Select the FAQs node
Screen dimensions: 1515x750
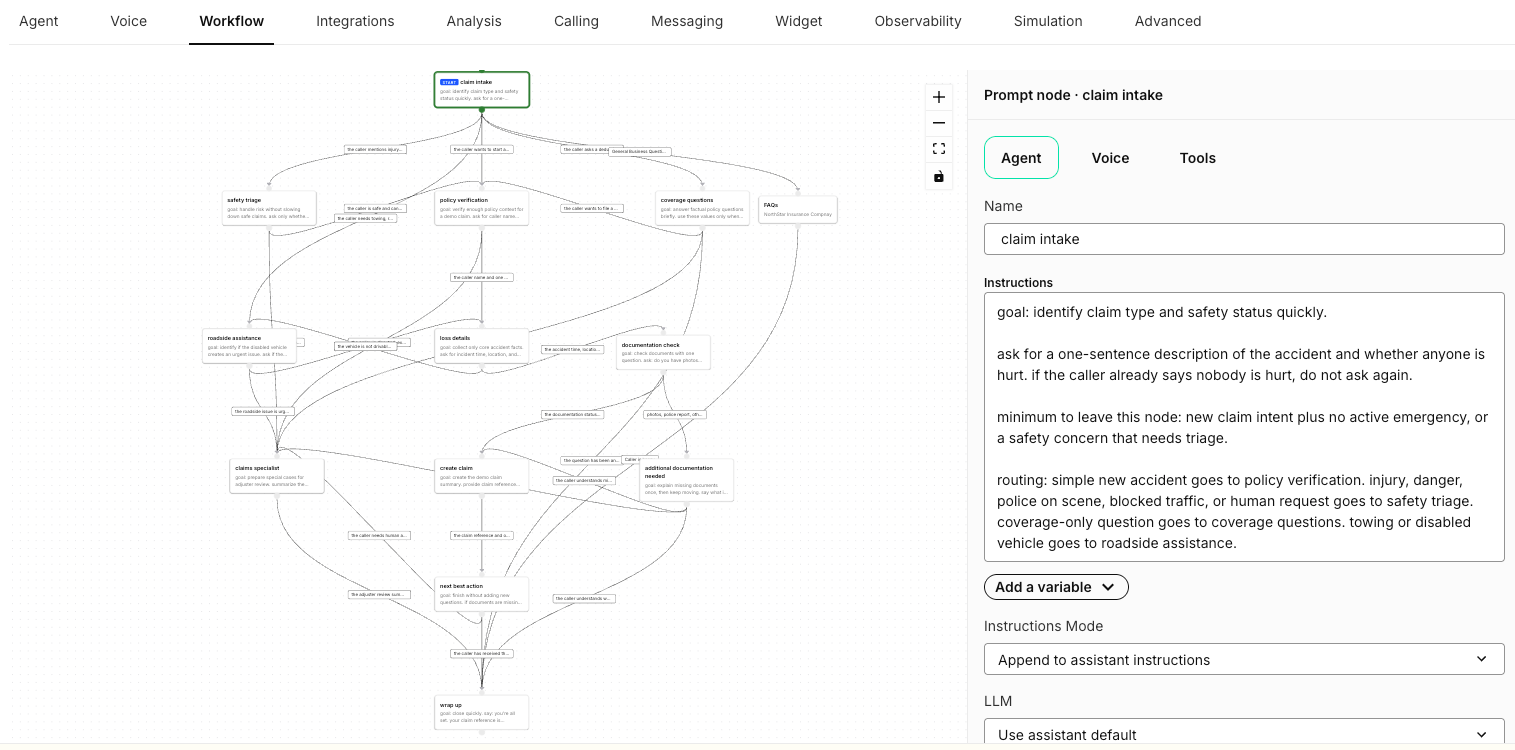[797, 210]
